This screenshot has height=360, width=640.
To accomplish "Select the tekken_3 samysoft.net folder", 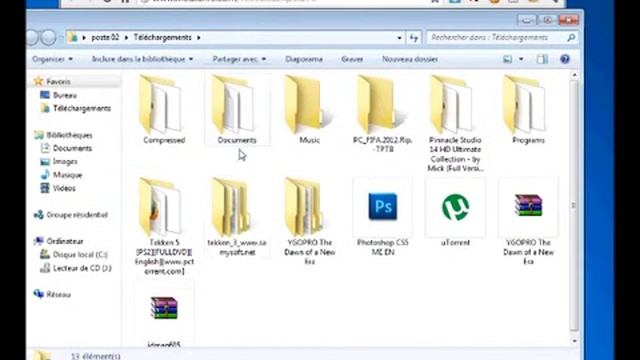I will (x=237, y=216).
